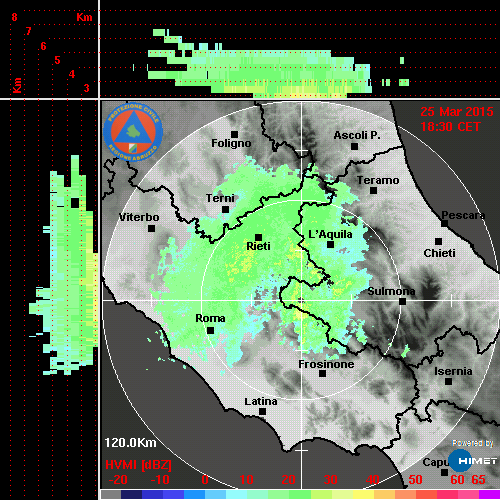This screenshot has width=500, height=500.
Task: Click the '3' height axis label
Action: pos(86,88)
